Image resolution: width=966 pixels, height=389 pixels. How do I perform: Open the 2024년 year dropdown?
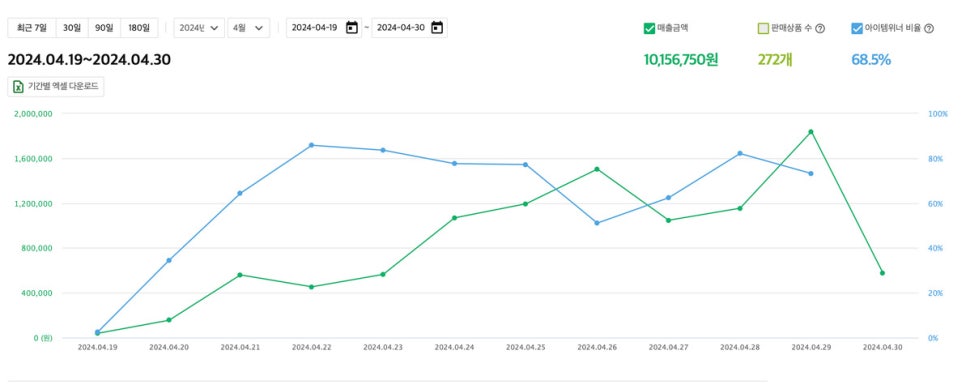pos(199,28)
